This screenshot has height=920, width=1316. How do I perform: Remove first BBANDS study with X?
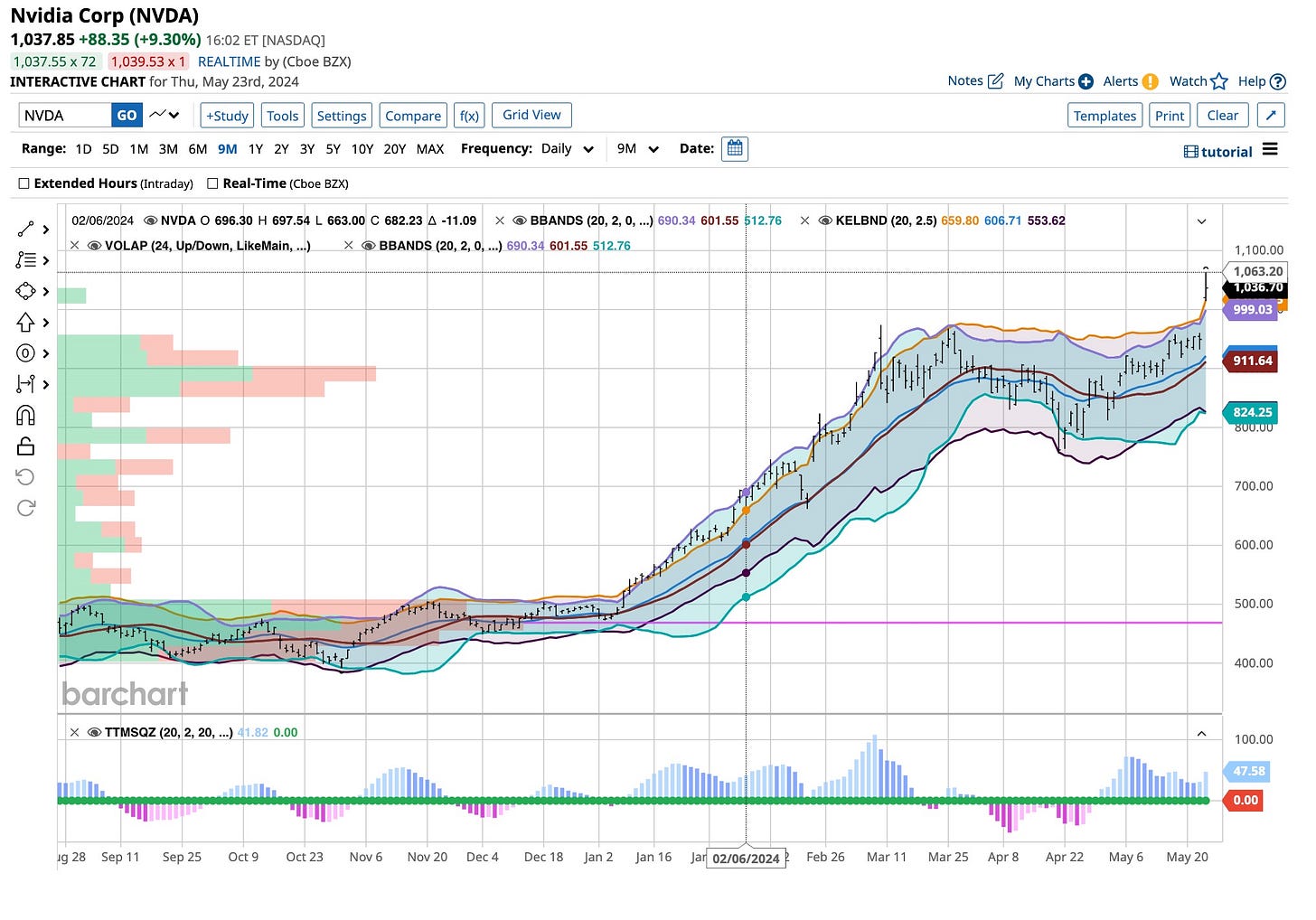pyautogui.click(x=500, y=221)
